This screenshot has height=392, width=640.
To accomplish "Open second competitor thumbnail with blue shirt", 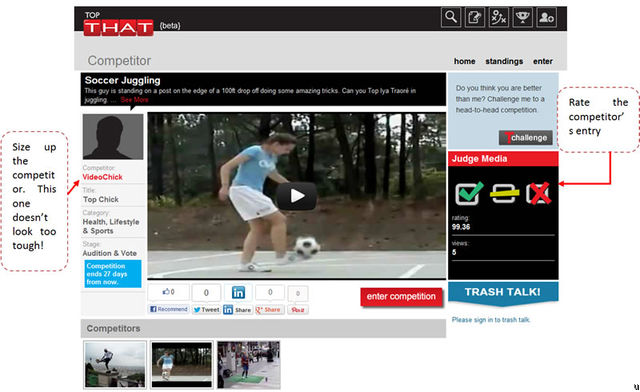I will click(x=182, y=364).
